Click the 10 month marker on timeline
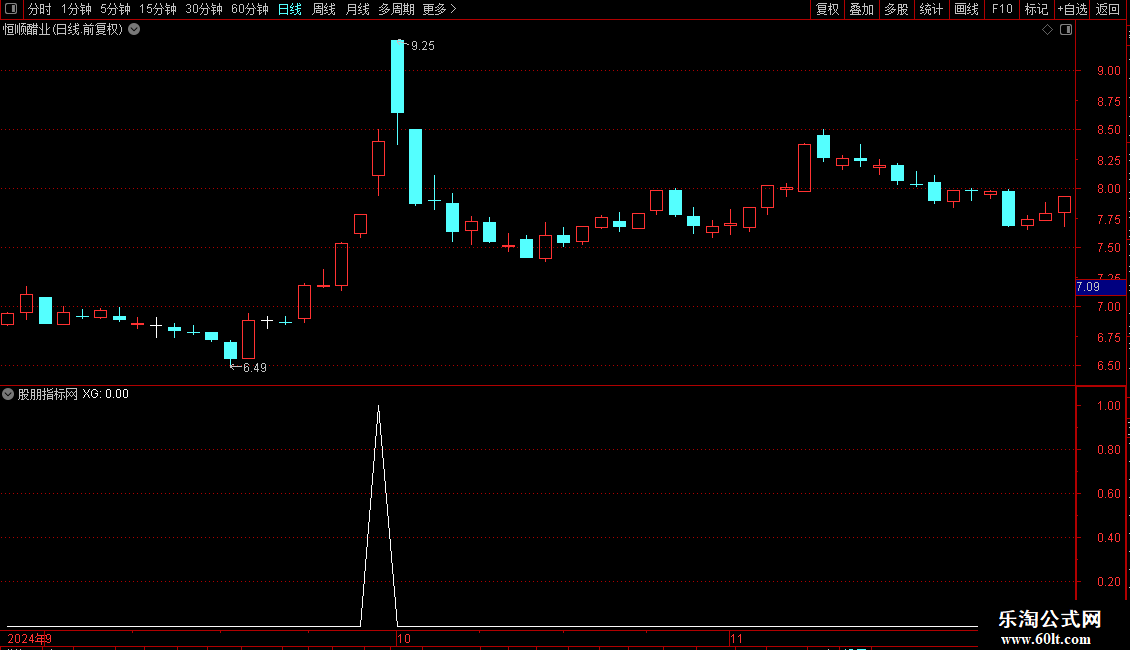Image resolution: width=1130 pixels, height=650 pixels. point(404,638)
